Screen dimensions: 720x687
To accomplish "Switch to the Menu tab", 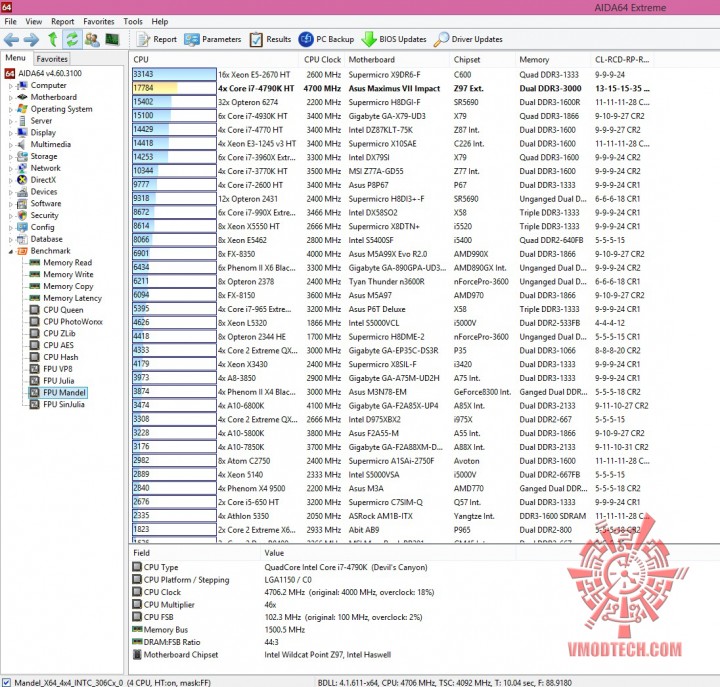I will click(x=15, y=58).
